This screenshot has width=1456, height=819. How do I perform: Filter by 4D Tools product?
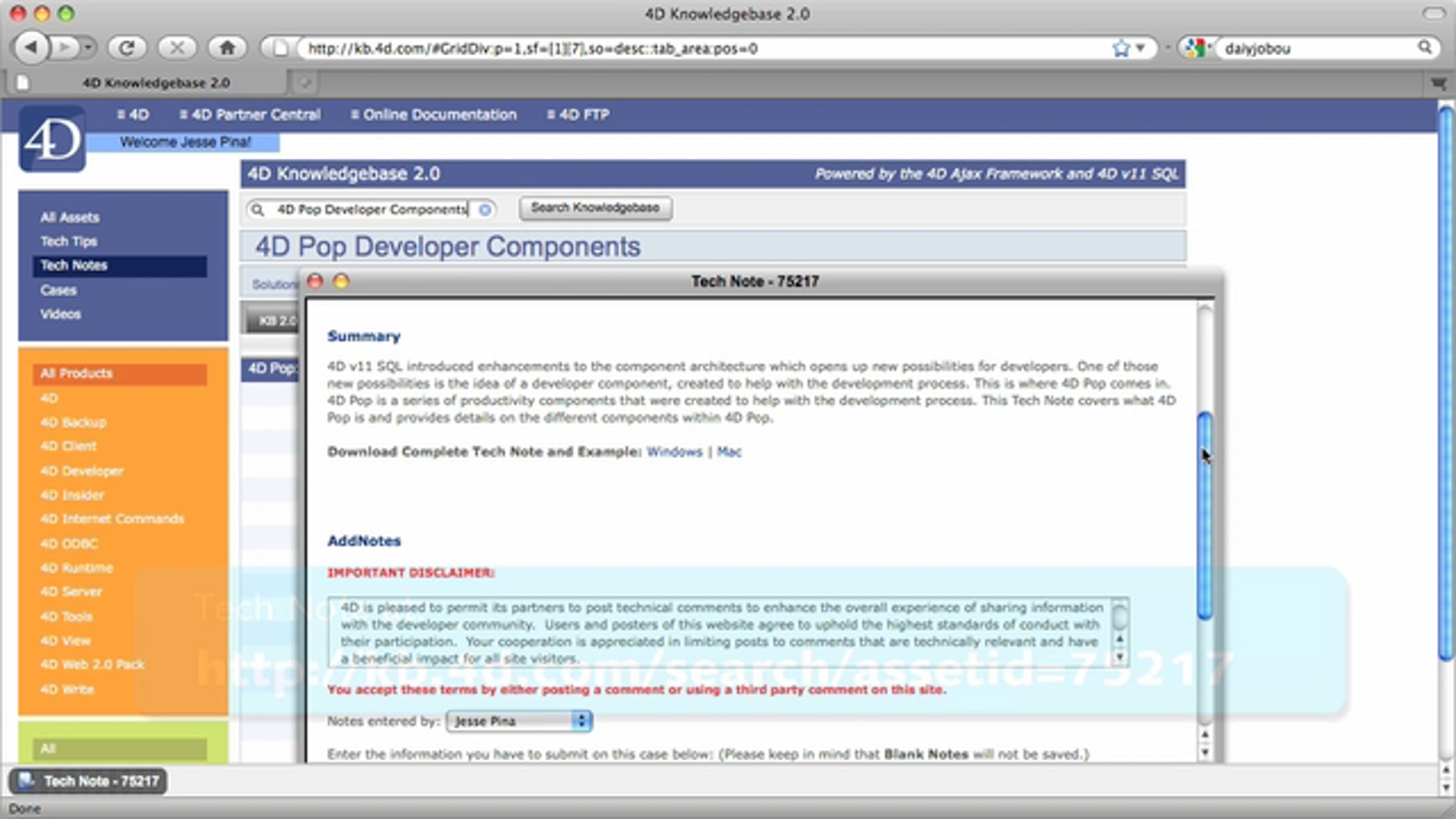click(66, 616)
